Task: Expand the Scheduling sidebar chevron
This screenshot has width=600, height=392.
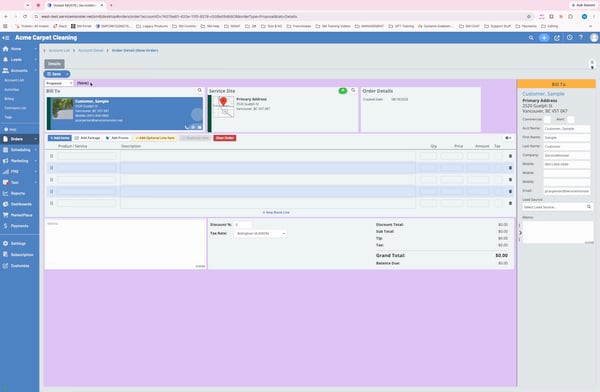Action: [36, 150]
